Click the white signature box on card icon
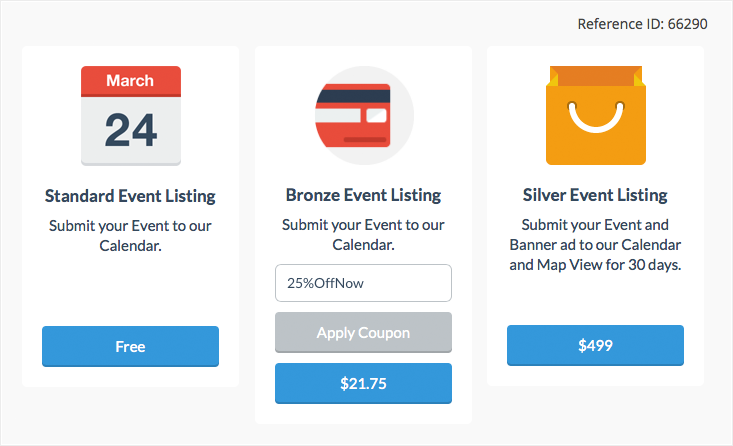Screen dimensions: 733x446 (376, 116)
